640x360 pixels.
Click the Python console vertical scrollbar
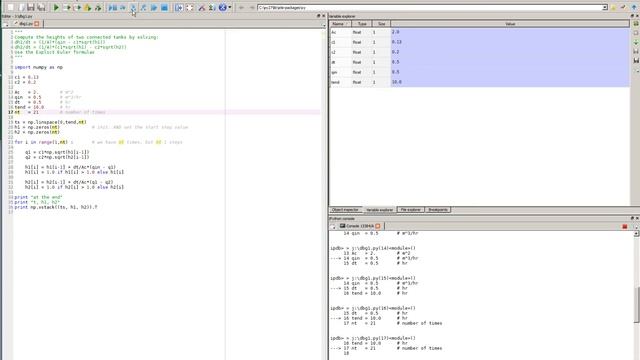click(636, 304)
